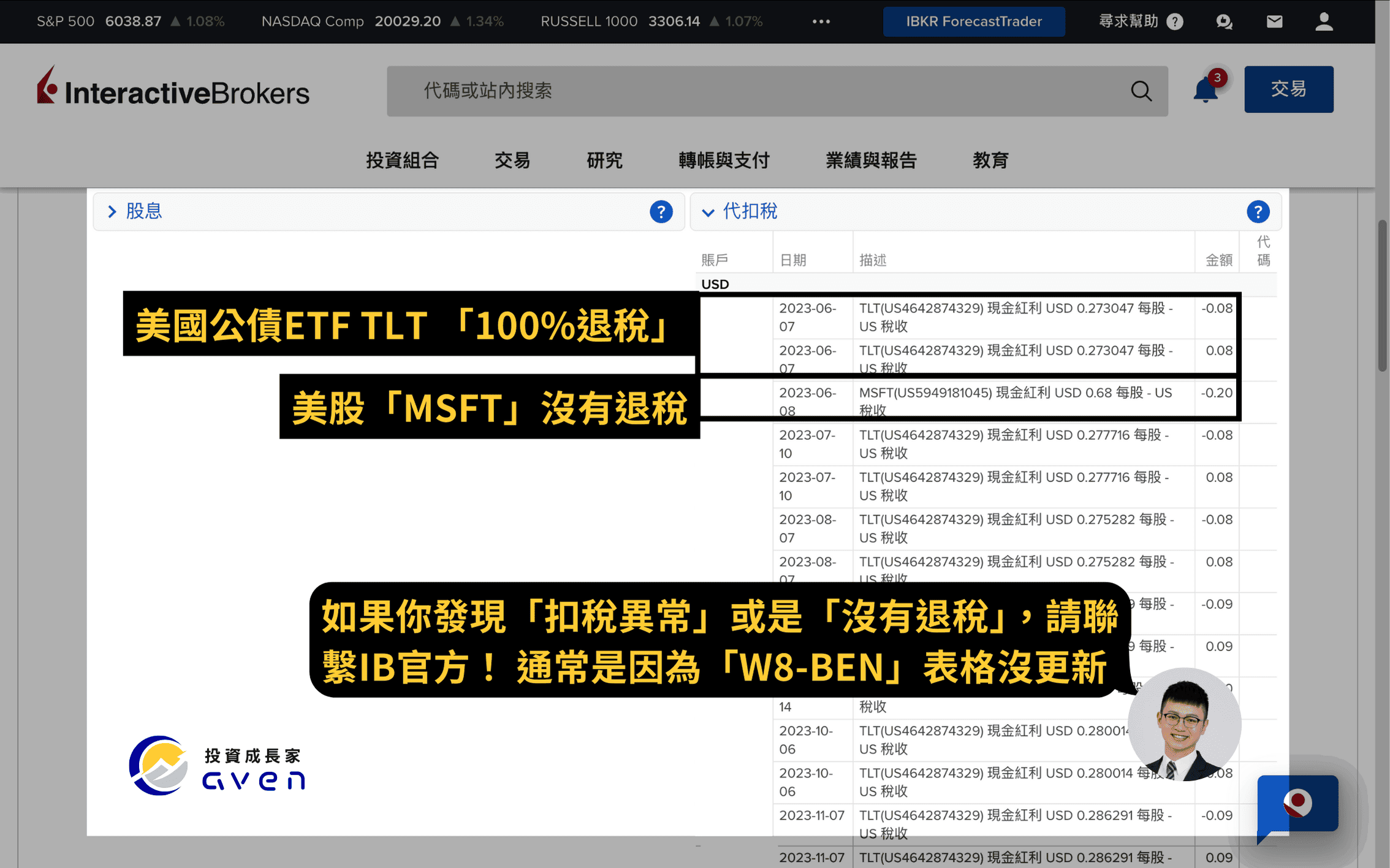
Task: Open the live chat support icon
Action: tap(1224, 21)
